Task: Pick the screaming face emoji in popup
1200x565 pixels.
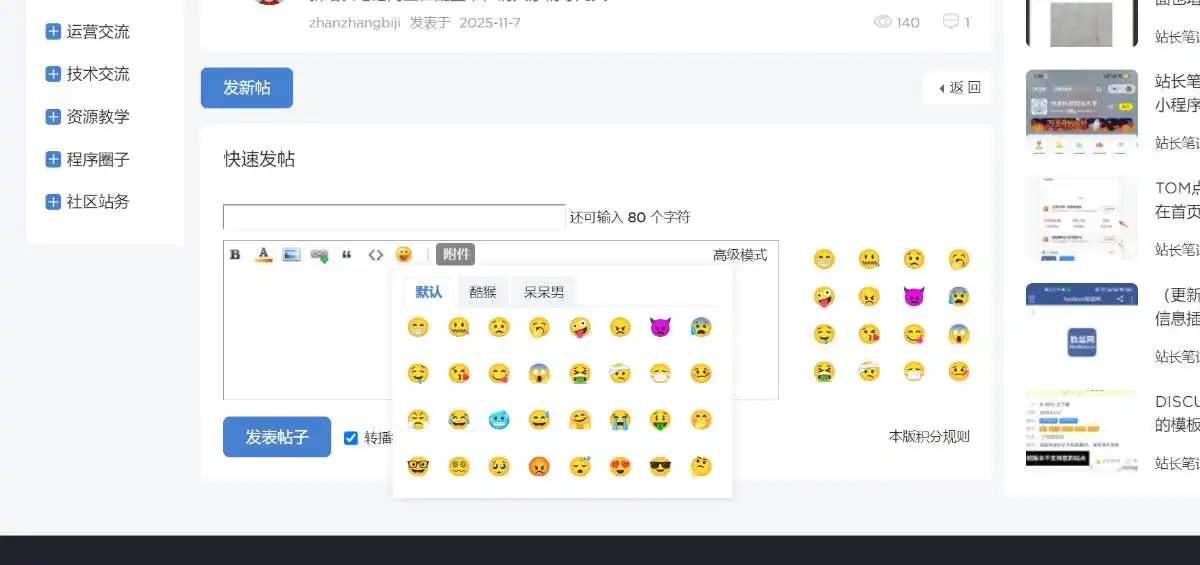Action: pyautogui.click(x=539, y=373)
